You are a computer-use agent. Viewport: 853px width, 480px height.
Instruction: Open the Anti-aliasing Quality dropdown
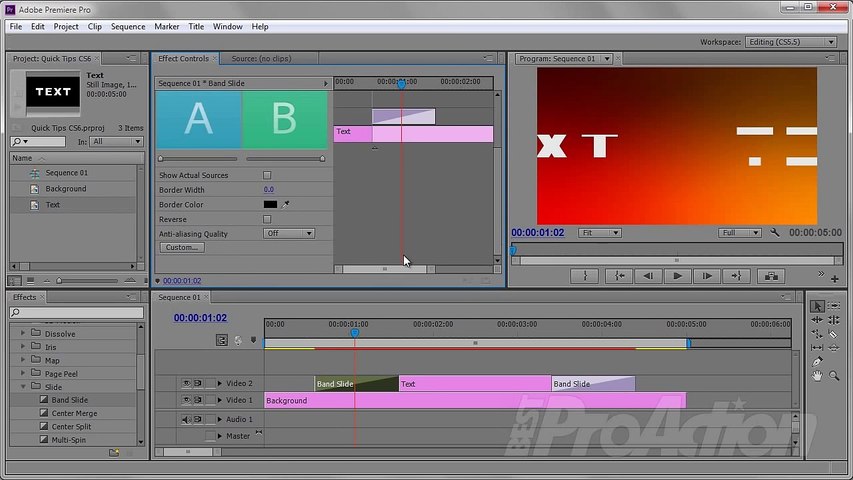[x=289, y=233]
